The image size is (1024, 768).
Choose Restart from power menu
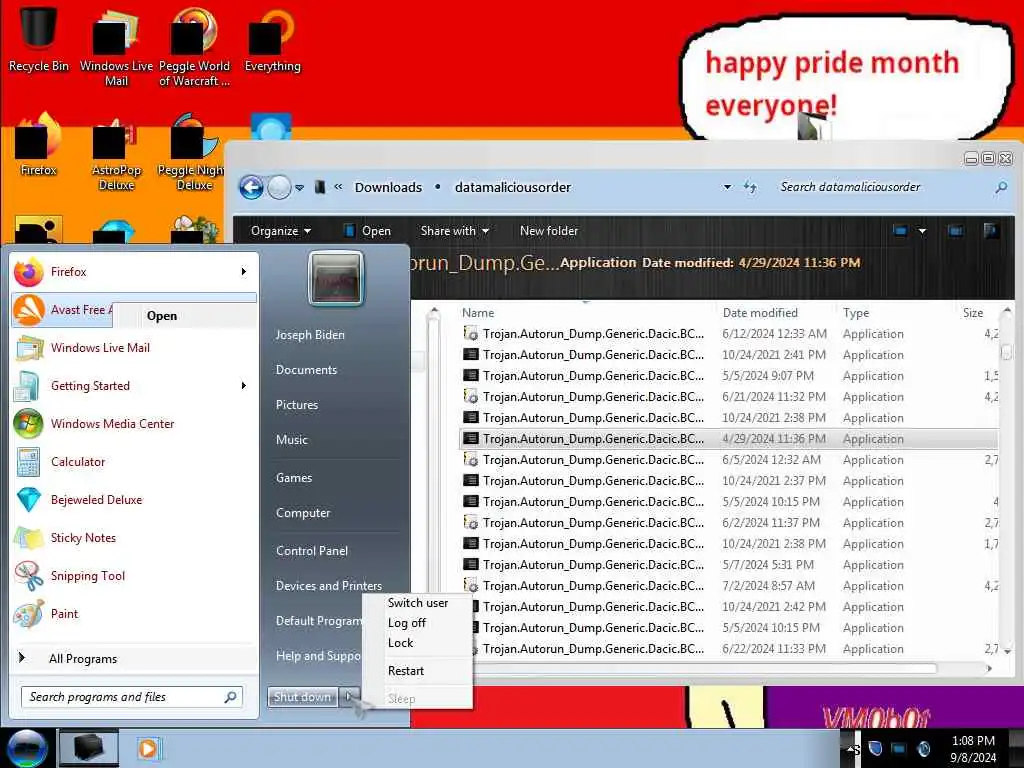point(406,671)
